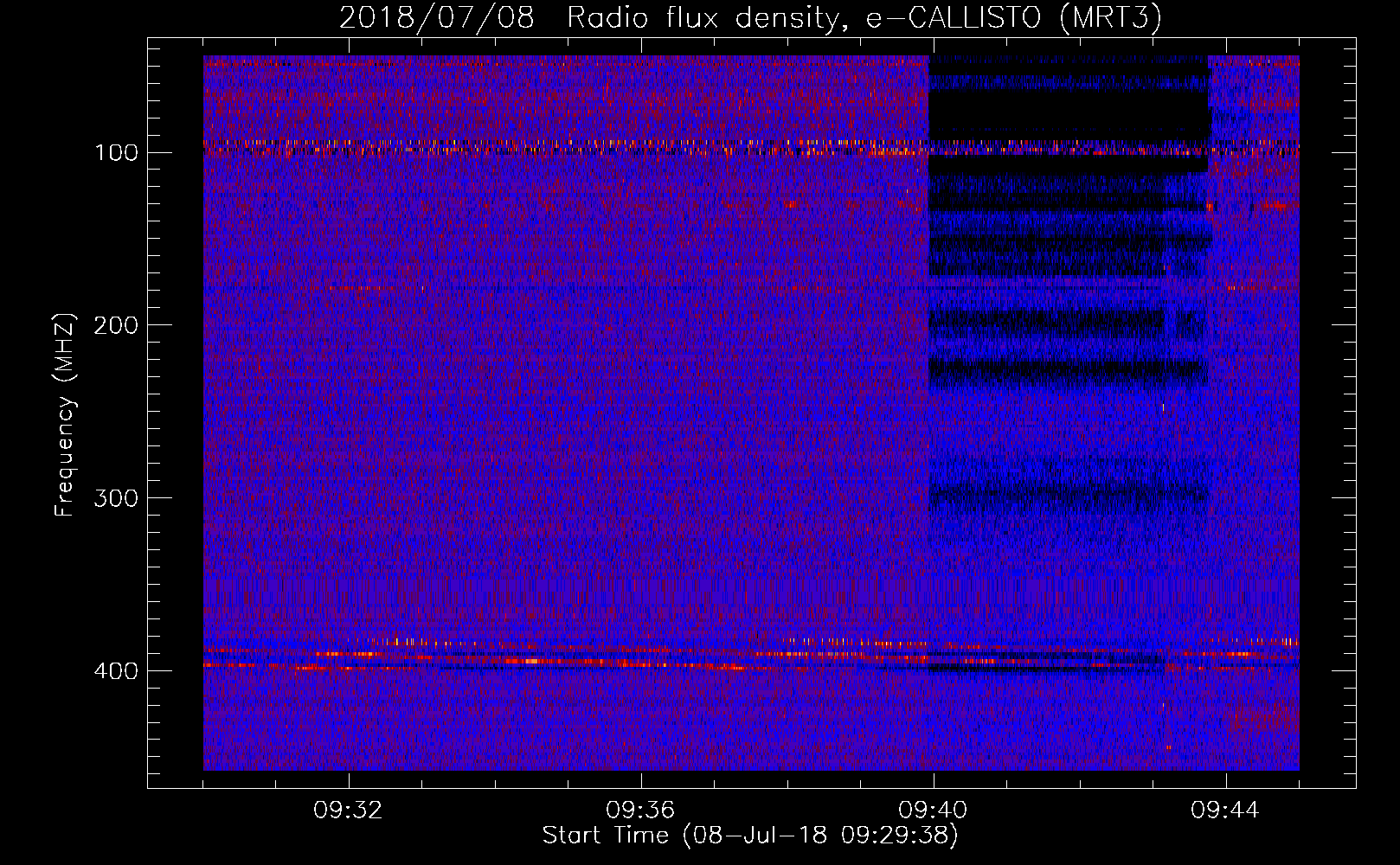This screenshot has width=1400, height=865.
Task: Select the 'Frequency (MHZ)' axis label
Action: (x=65, y=415)
